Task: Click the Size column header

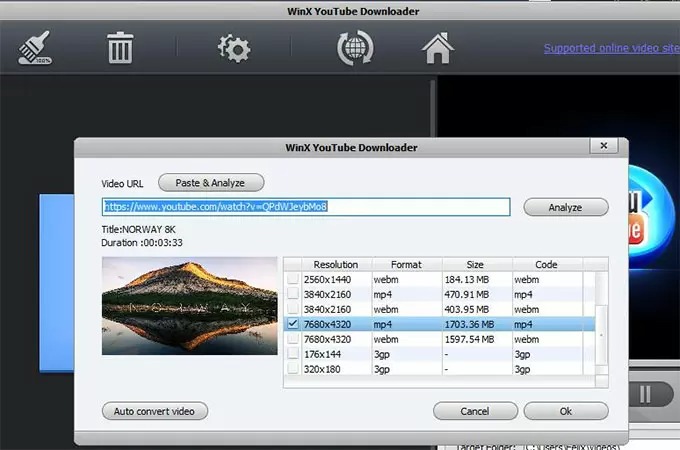Action: click(476, 265)
